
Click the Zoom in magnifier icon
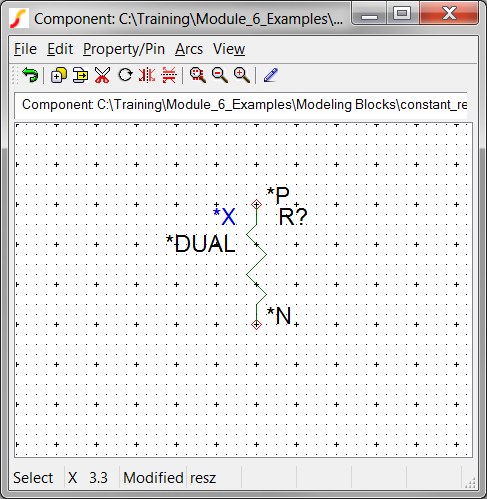(x=242, y=75)
